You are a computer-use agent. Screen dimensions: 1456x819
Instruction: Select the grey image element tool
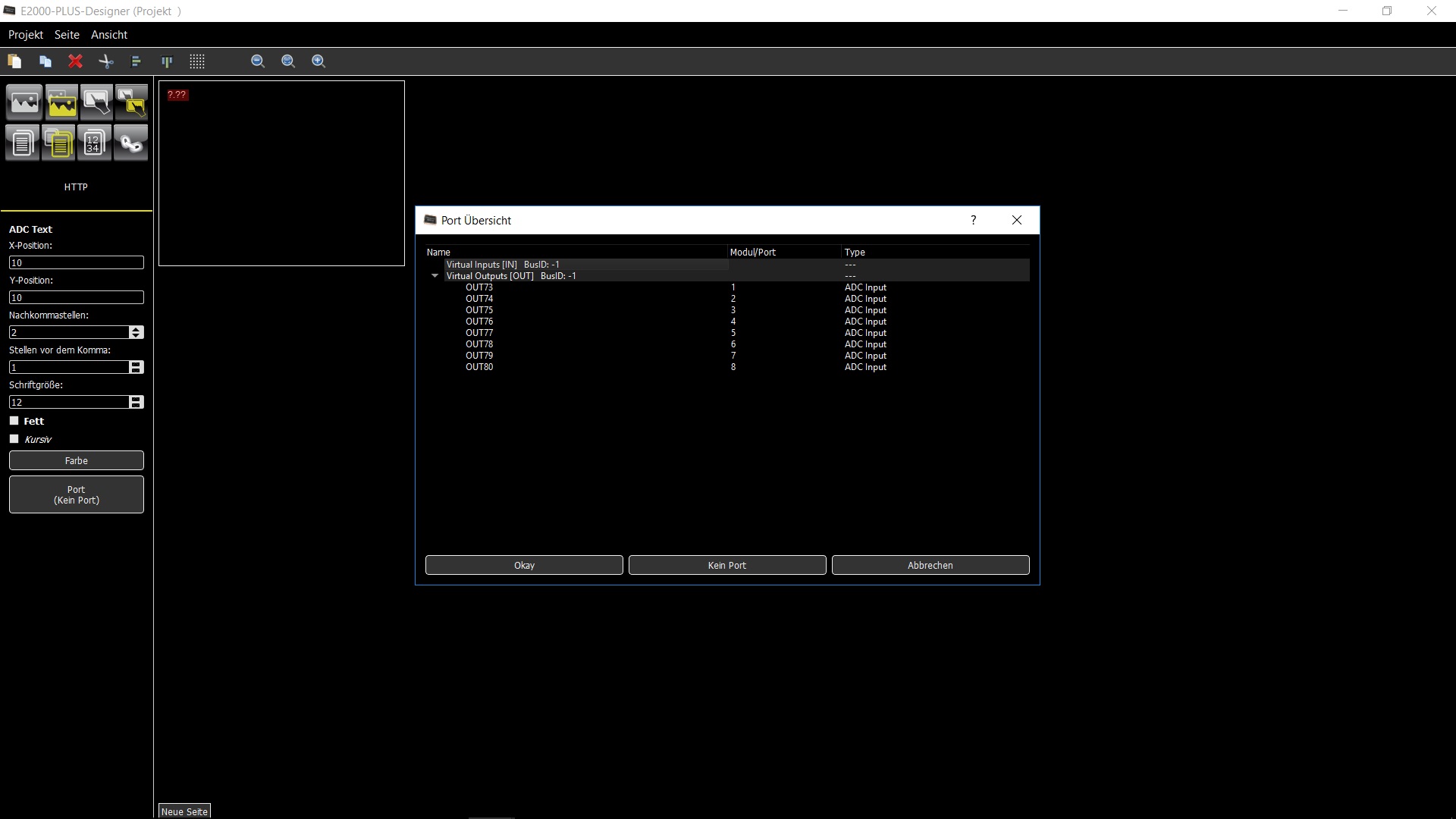coord(24,102)
